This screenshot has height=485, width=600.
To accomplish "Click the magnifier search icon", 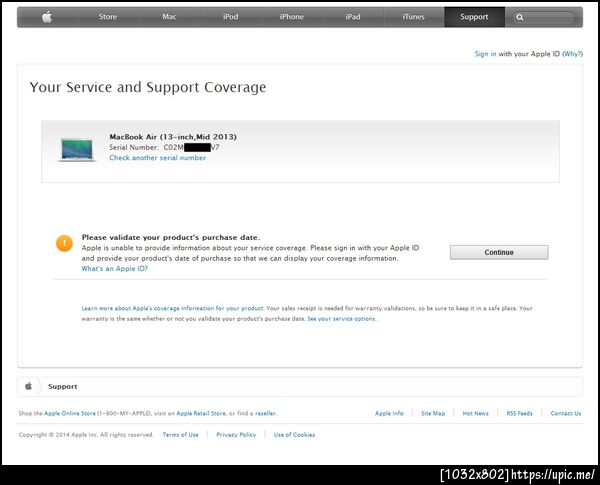I will [520, 17].
